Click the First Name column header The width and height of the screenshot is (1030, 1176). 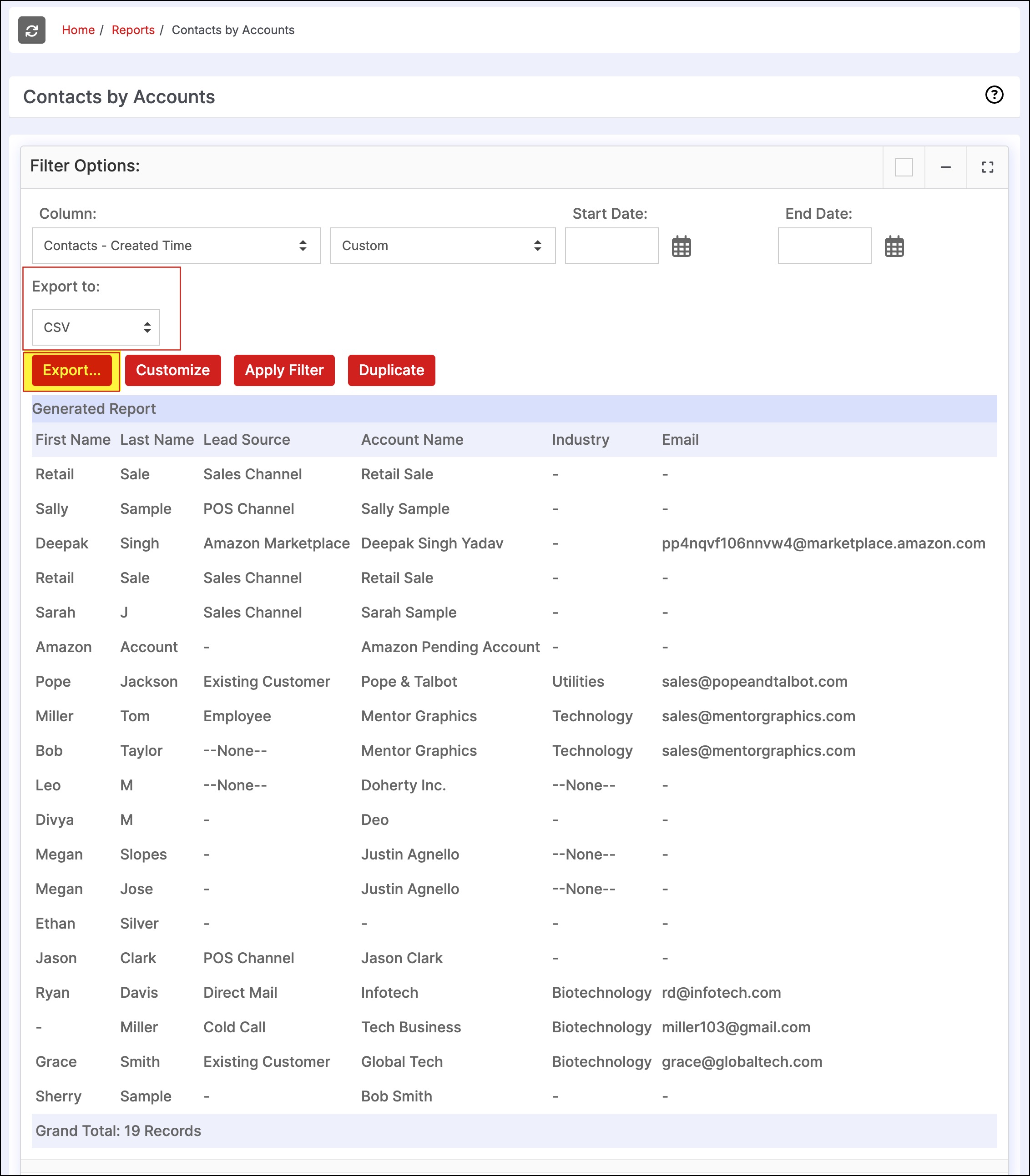point(73,439)
